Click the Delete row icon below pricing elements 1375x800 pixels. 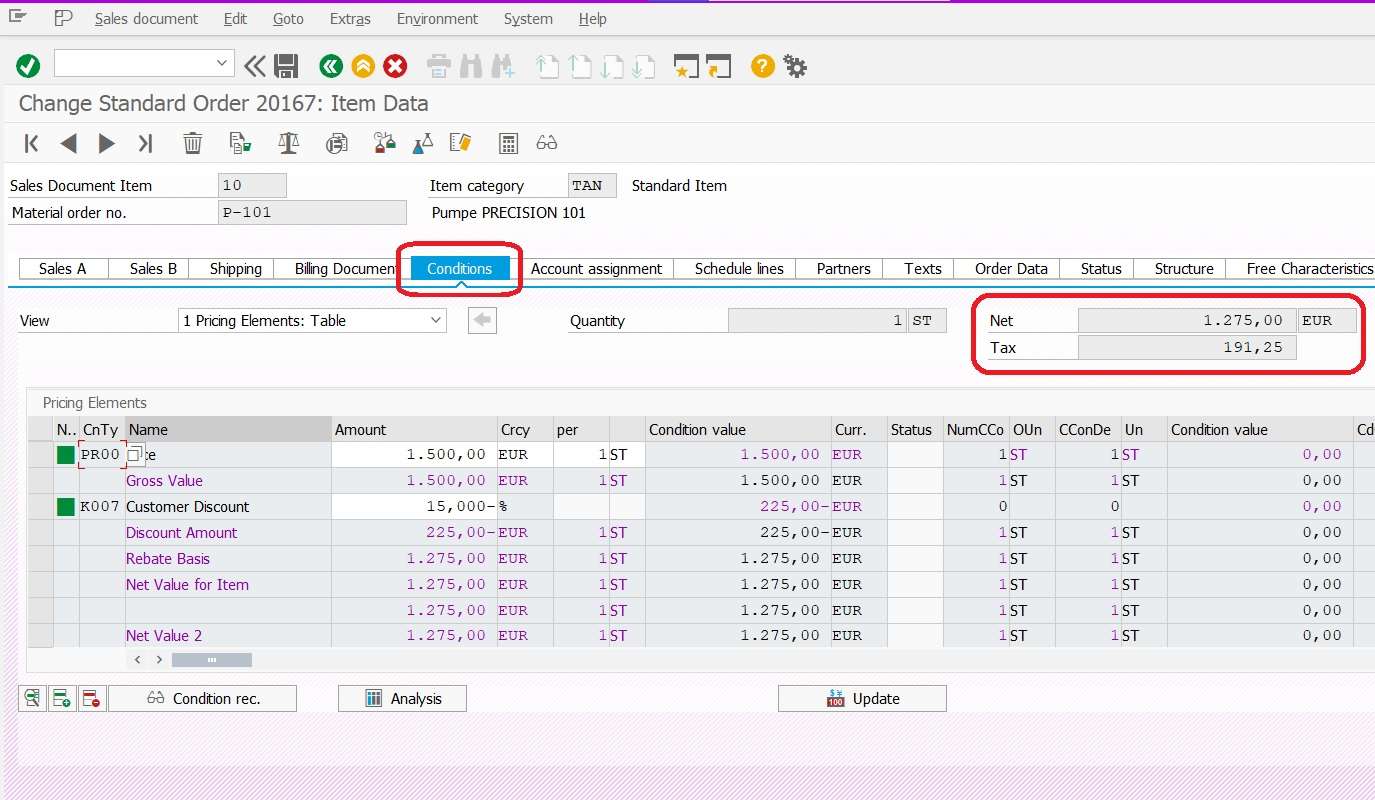tap(89, 698)
